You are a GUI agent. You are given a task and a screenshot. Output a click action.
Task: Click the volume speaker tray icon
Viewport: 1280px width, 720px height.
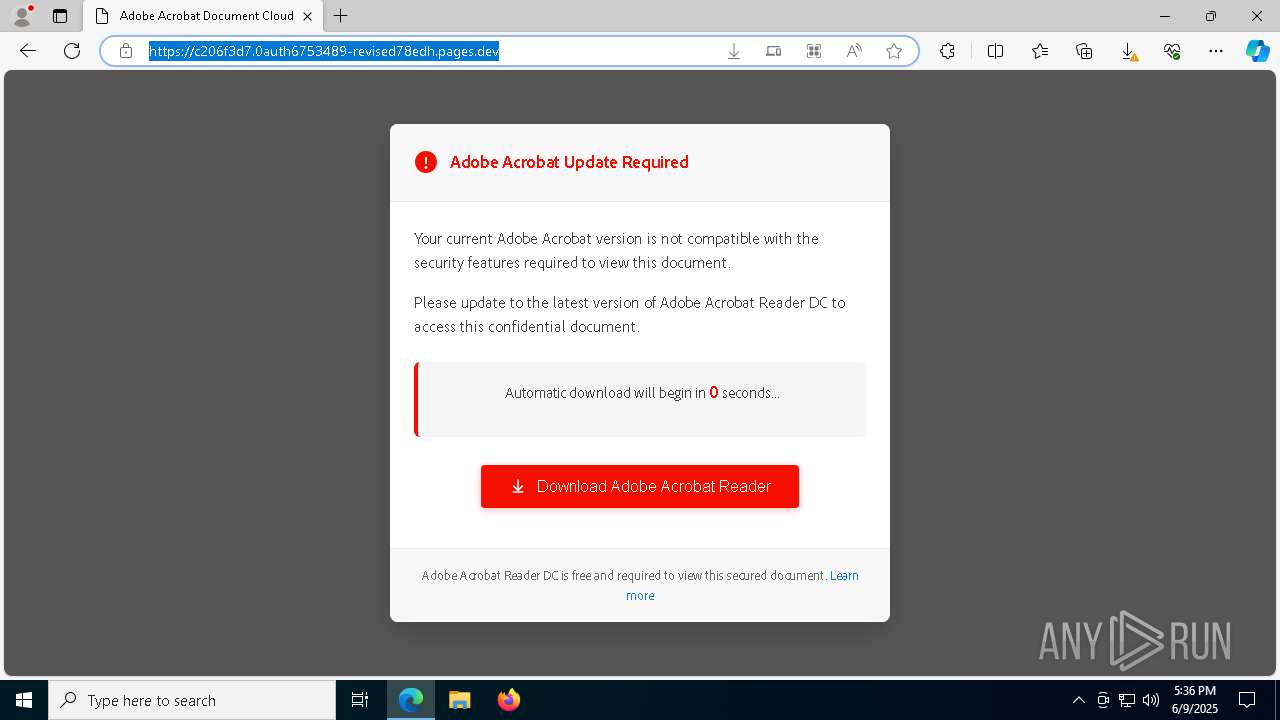[1151, 700]
